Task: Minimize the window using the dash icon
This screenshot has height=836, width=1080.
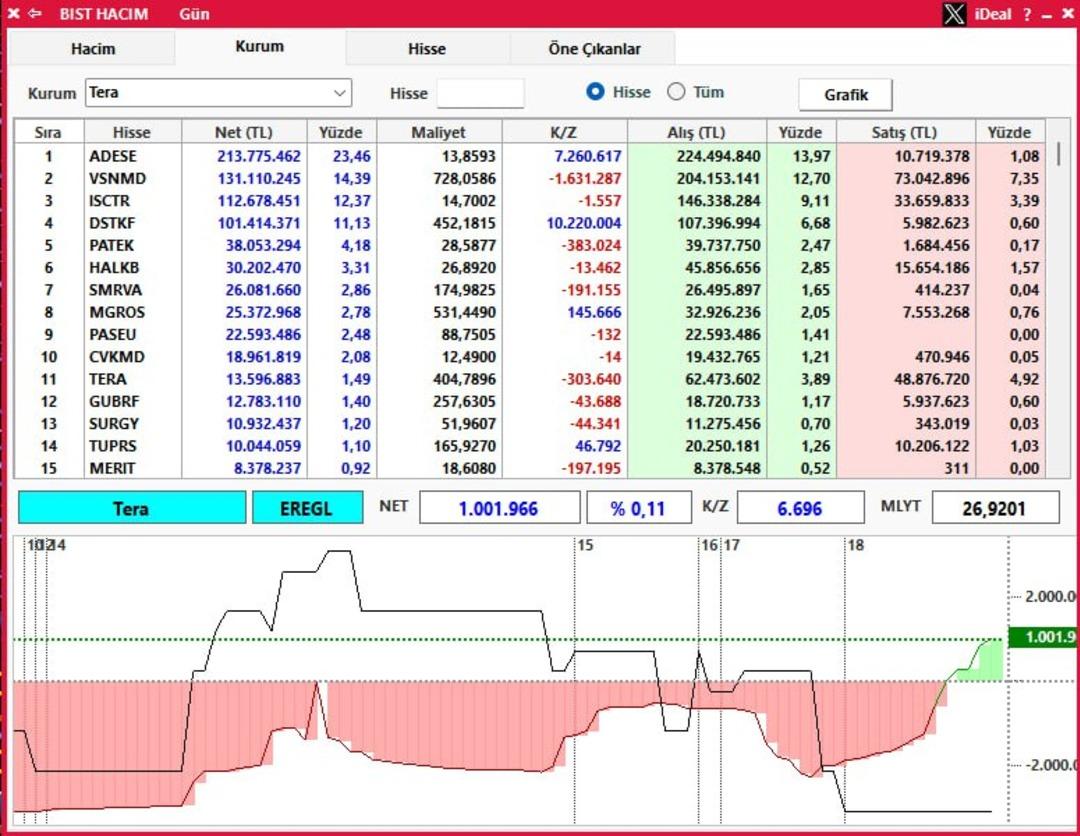Action: (1047, 15)
